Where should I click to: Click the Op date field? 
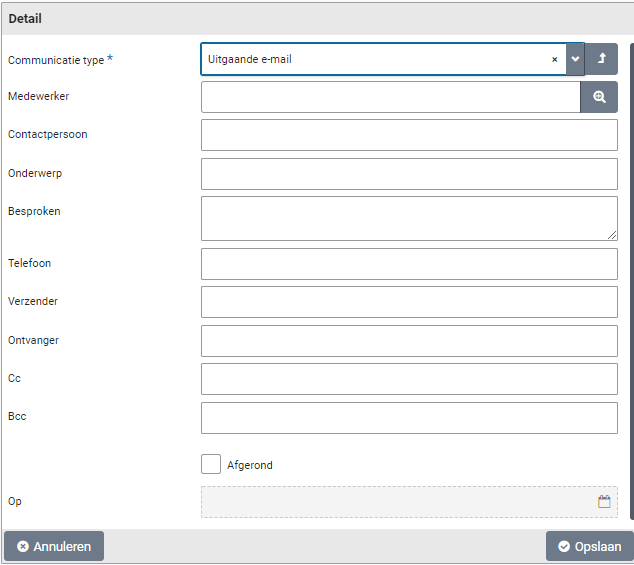point(397,502)
